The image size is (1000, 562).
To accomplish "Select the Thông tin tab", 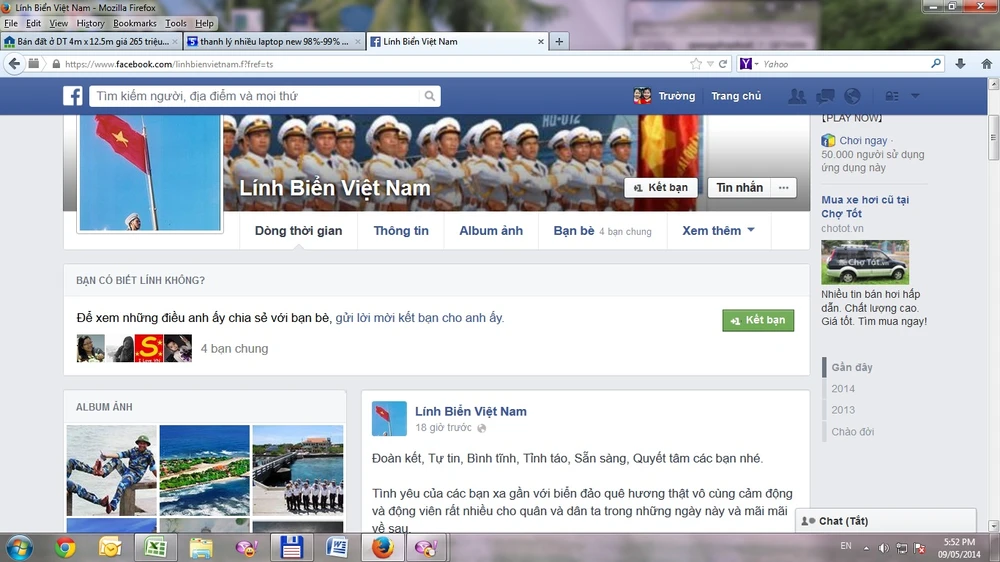I will pos(401,231).
